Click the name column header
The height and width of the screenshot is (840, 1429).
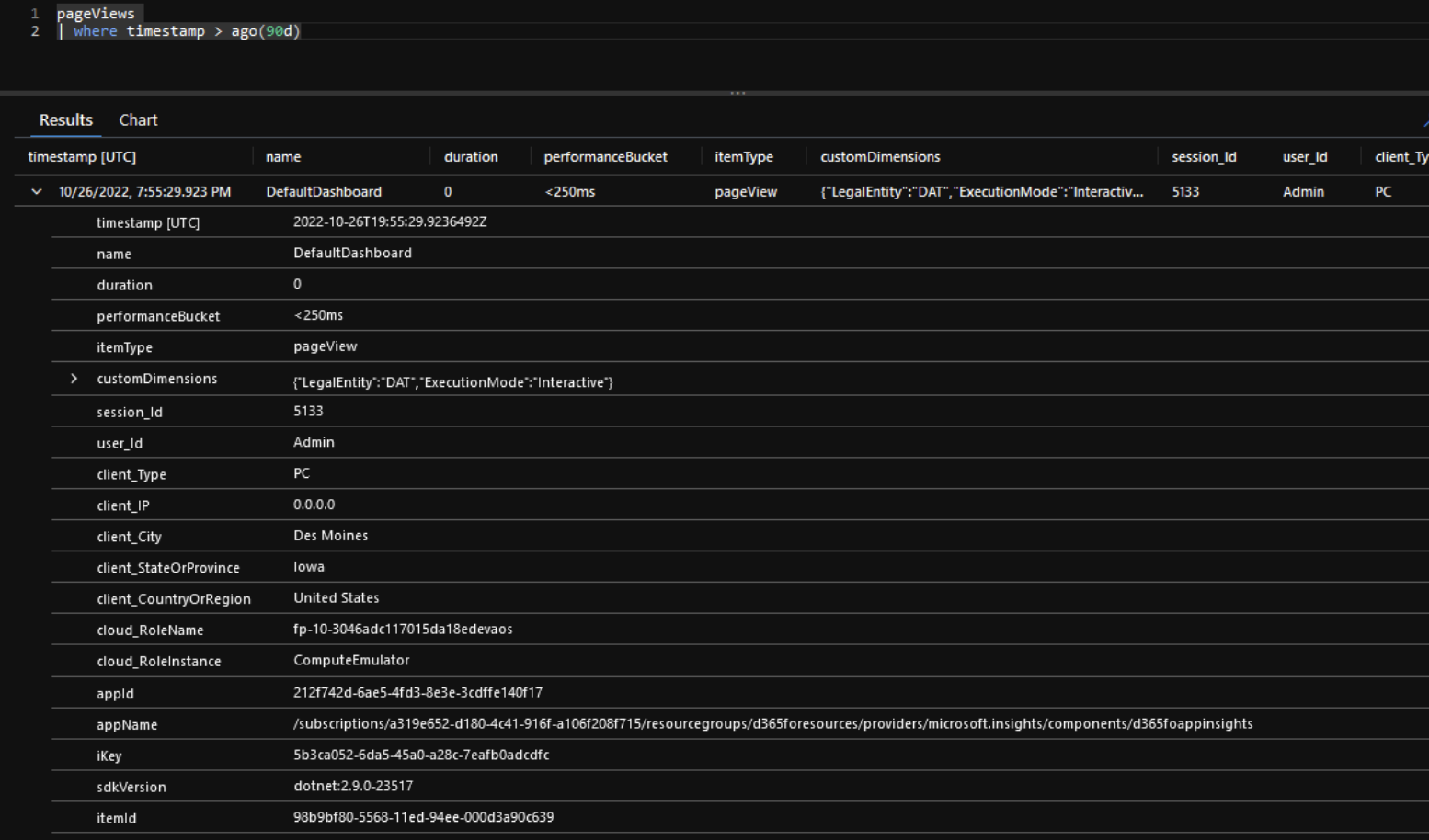283,157
